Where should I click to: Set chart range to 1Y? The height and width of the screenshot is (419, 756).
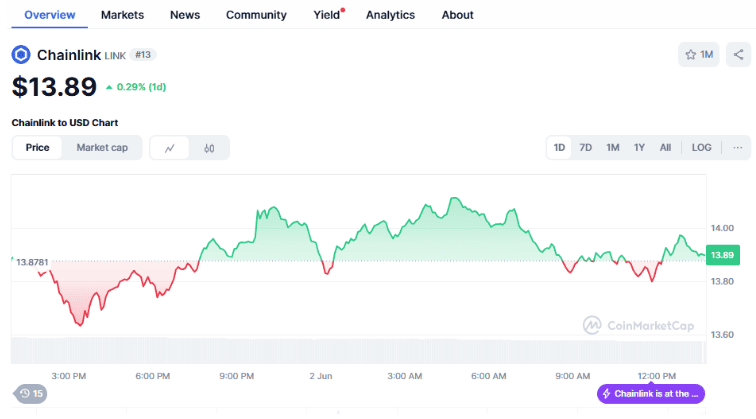point(639,148)
